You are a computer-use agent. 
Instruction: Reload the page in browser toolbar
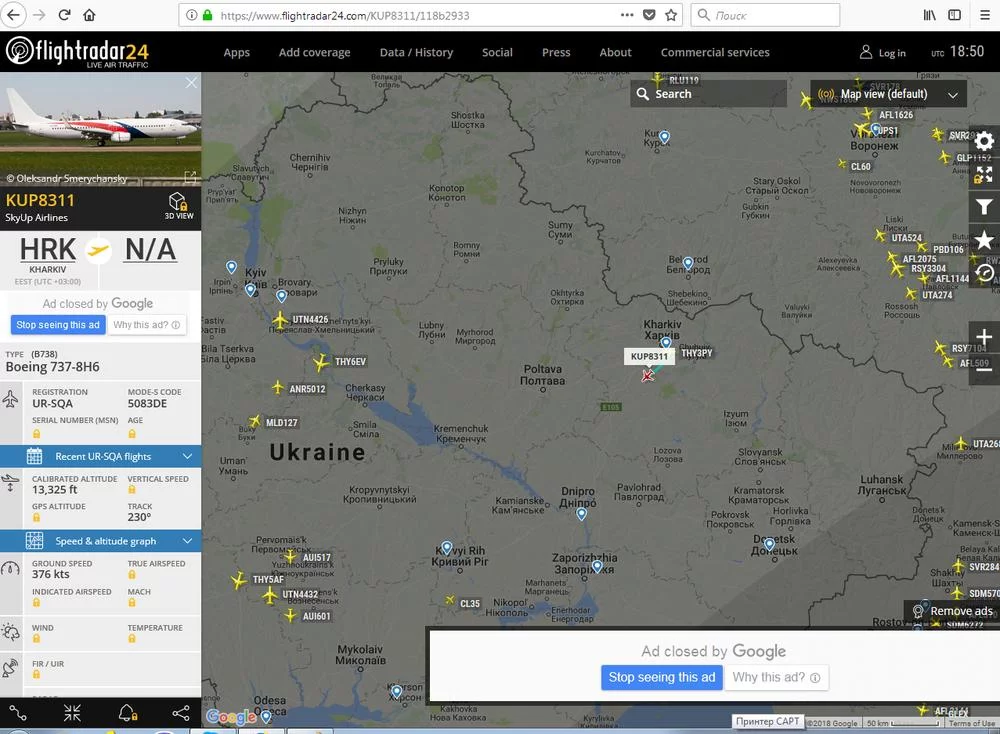[x=64, y=15]
